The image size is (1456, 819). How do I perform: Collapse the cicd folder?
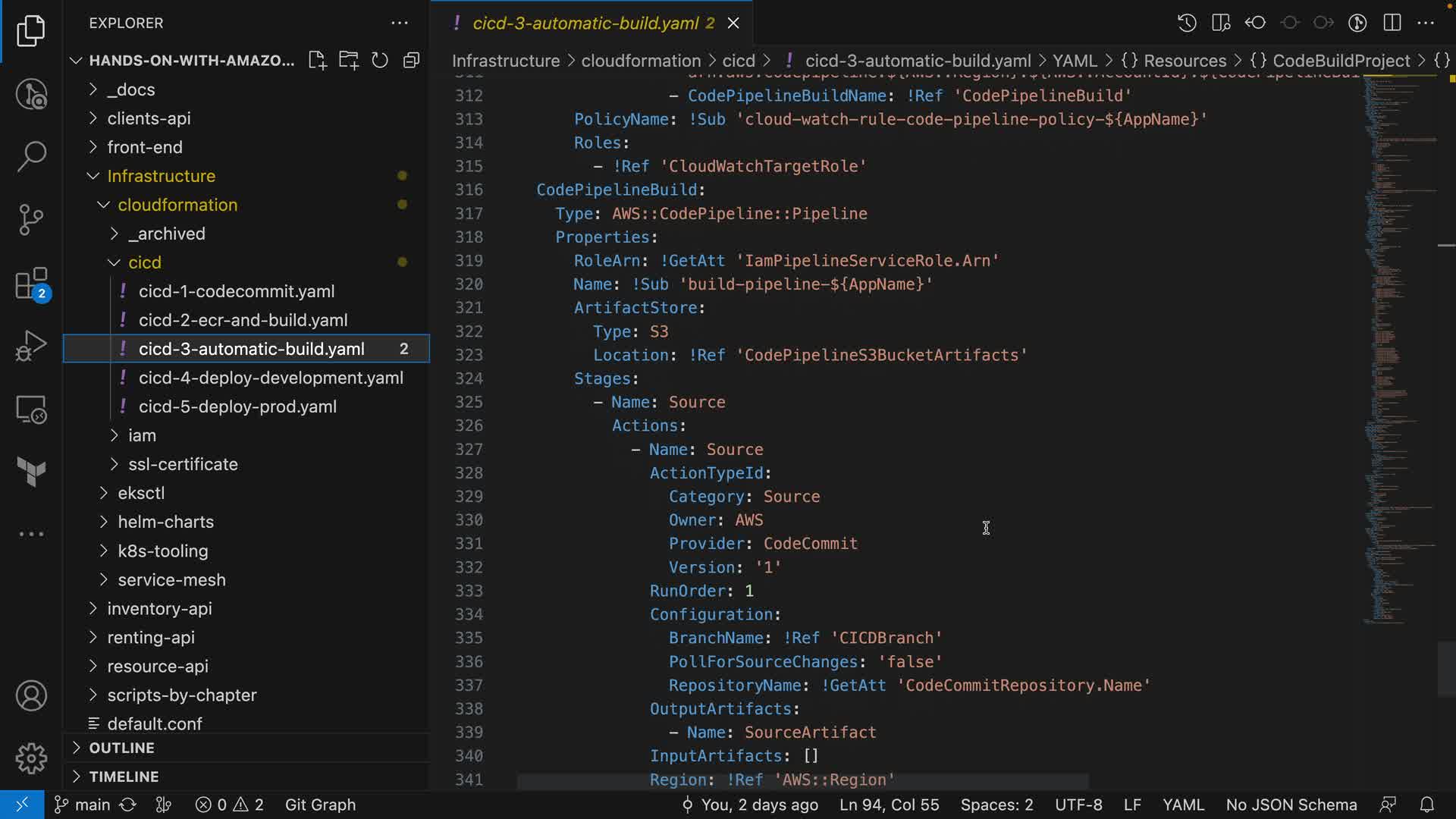144,262
